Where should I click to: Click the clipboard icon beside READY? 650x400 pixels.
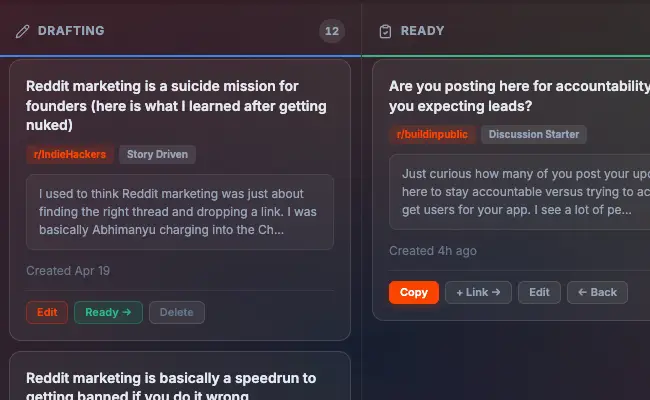click(x=385, y=31)
